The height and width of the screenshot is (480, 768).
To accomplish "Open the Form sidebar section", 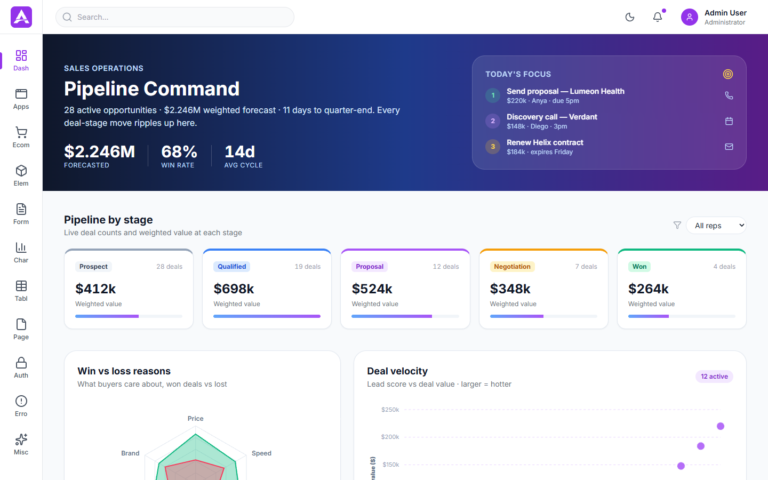I will coord(21,214).
